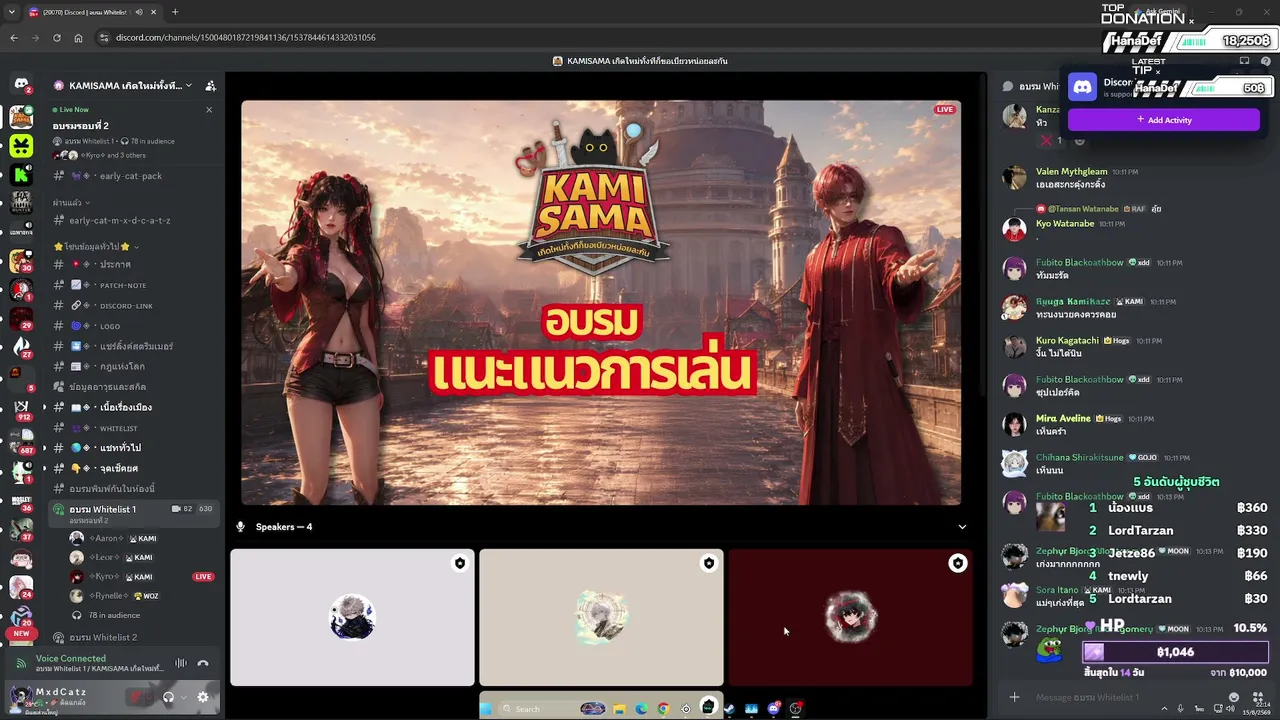This screenshot has height=720, width=1280.
Task: Open the invite people icon beside server name
Action: 210,86
